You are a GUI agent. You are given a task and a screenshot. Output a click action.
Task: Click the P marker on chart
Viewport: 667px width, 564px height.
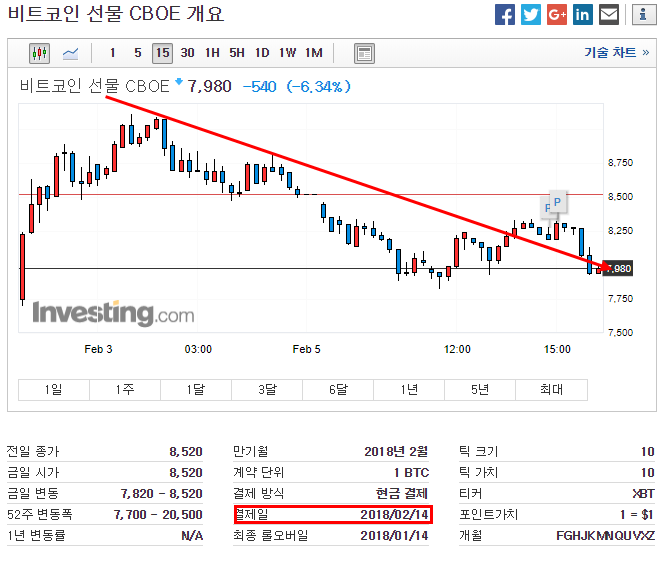coord(558,201)
